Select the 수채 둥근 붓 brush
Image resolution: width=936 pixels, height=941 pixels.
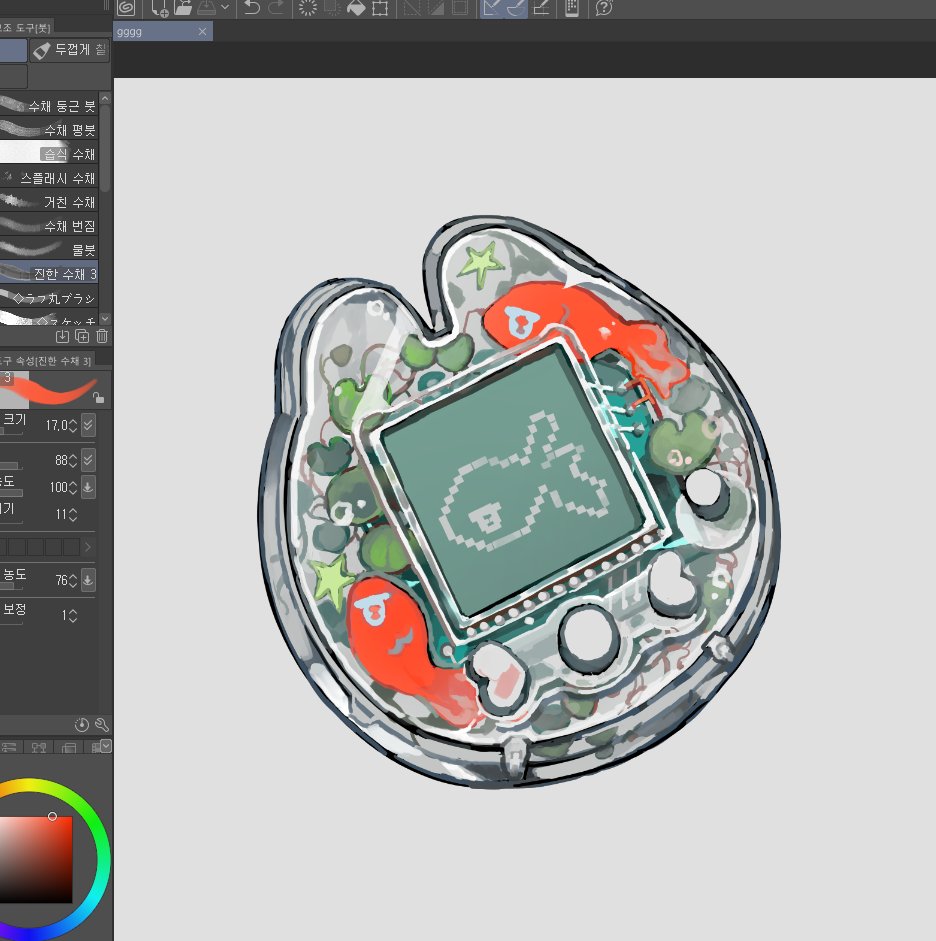tap(49, 106)
